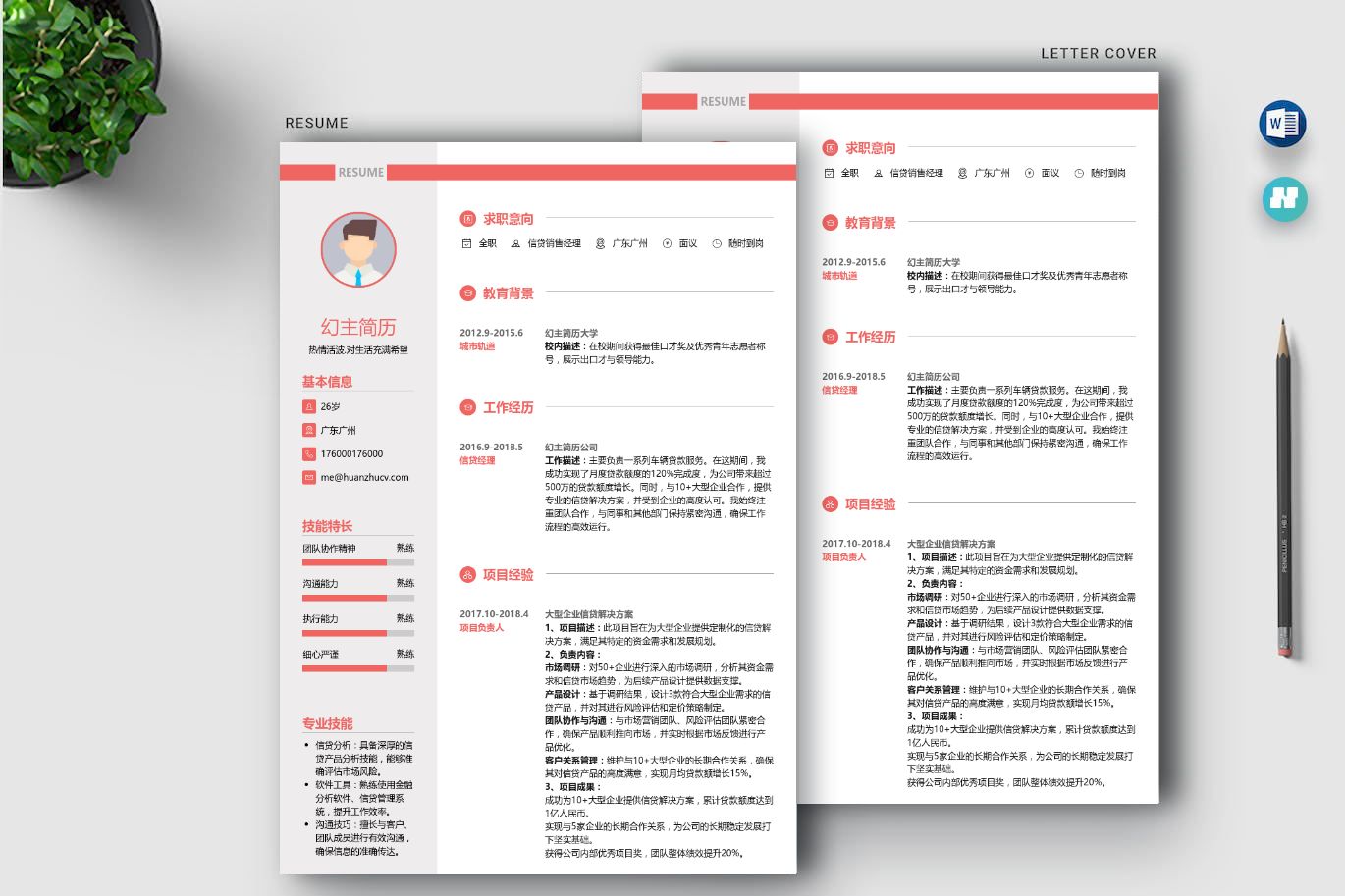Click the 广东广州 location icon on LETTER COVER page
The image size is (1345, 896).
pyautogui.click(x=963, y=173)
